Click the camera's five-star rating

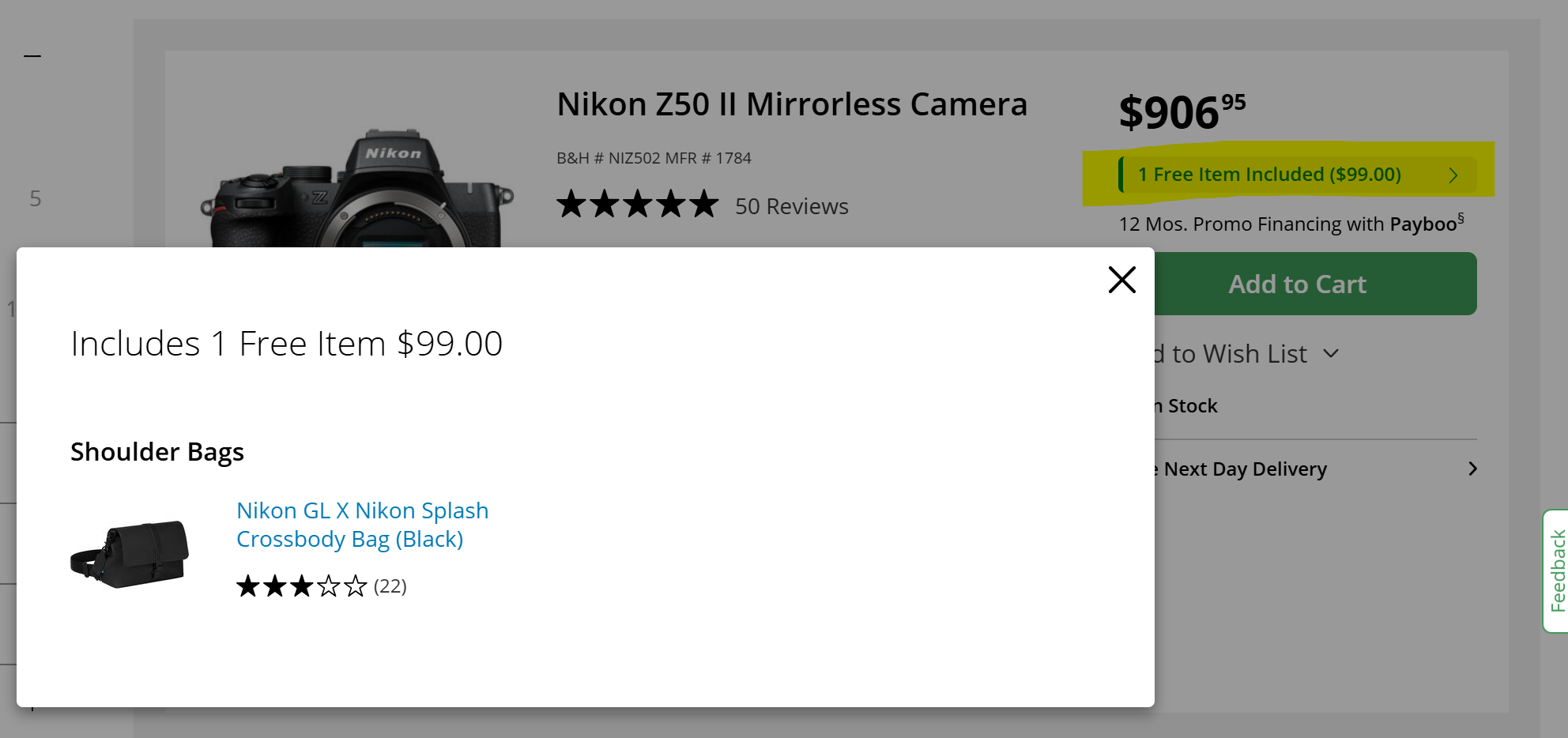pos(637,205)
